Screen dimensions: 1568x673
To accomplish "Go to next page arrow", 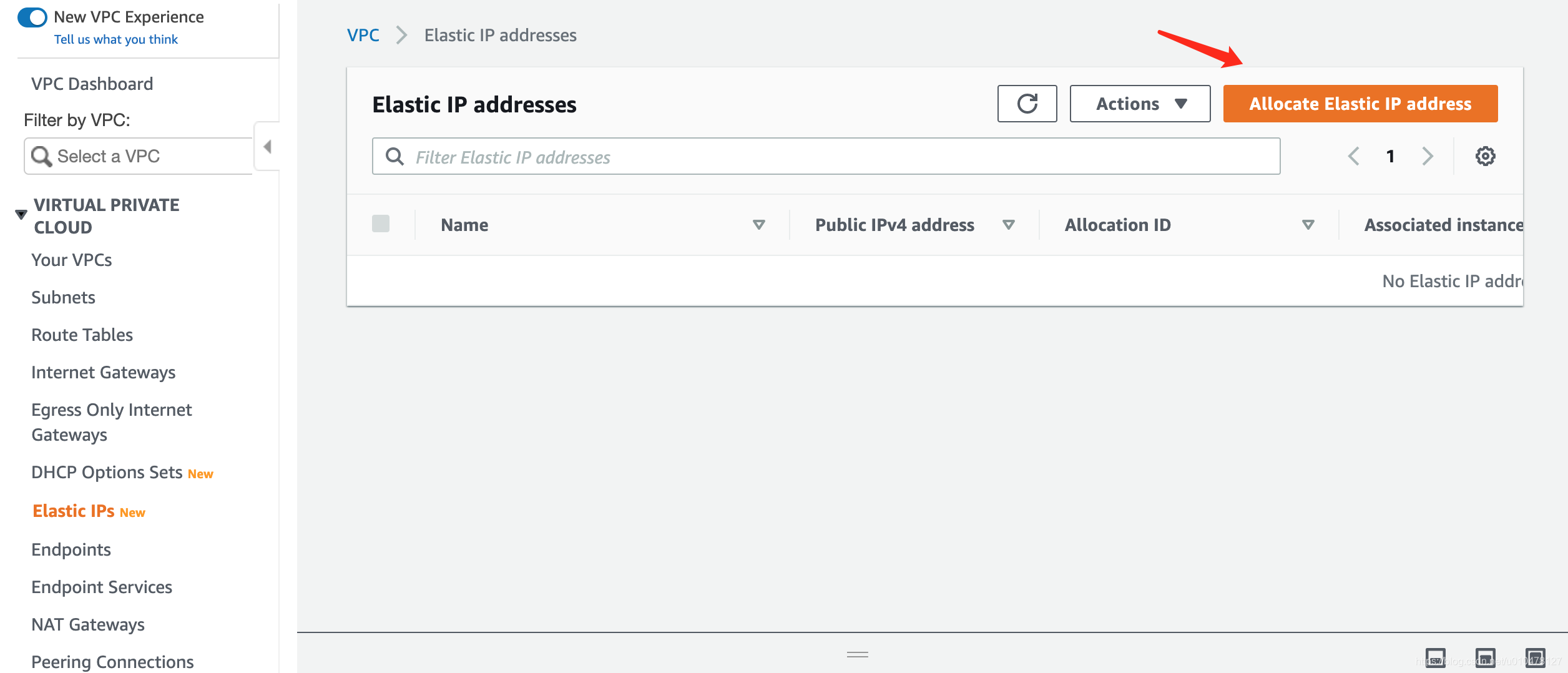I will pyautogui.click(x=1427, y=156).
